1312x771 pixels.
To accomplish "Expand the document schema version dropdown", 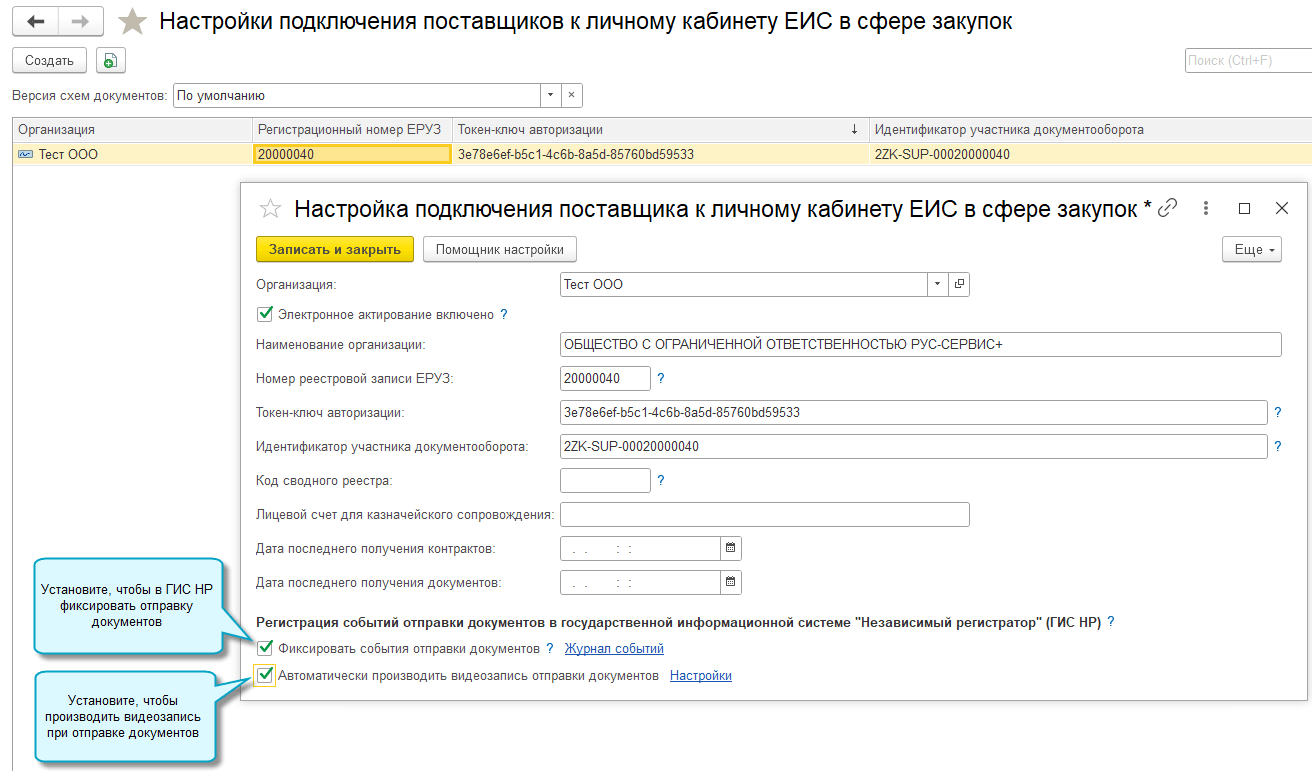I will pyautogui.click(x=549, y=96).
